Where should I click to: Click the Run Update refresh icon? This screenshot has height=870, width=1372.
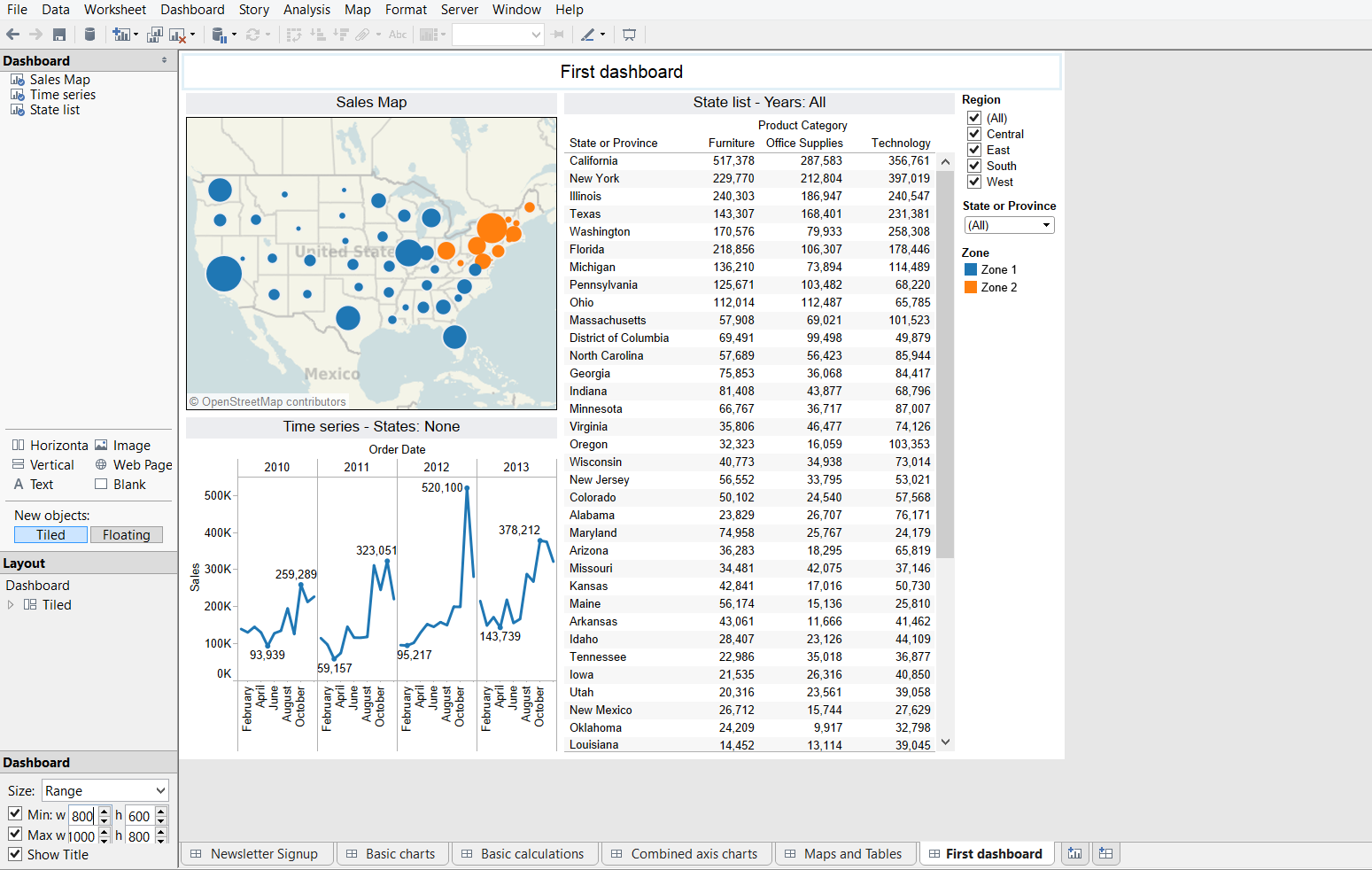(252, 35)
